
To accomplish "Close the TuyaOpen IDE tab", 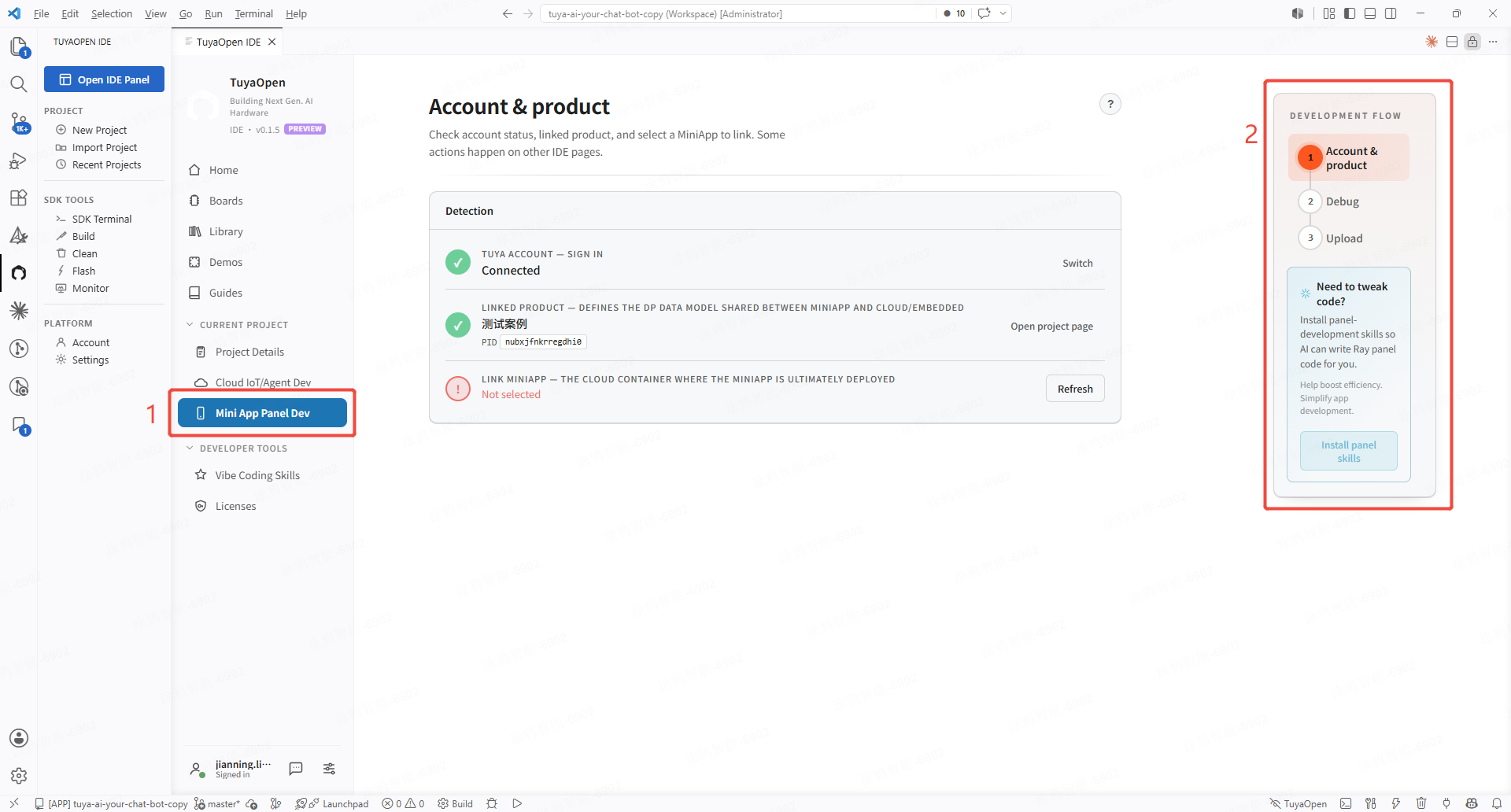I will (272, 42).
